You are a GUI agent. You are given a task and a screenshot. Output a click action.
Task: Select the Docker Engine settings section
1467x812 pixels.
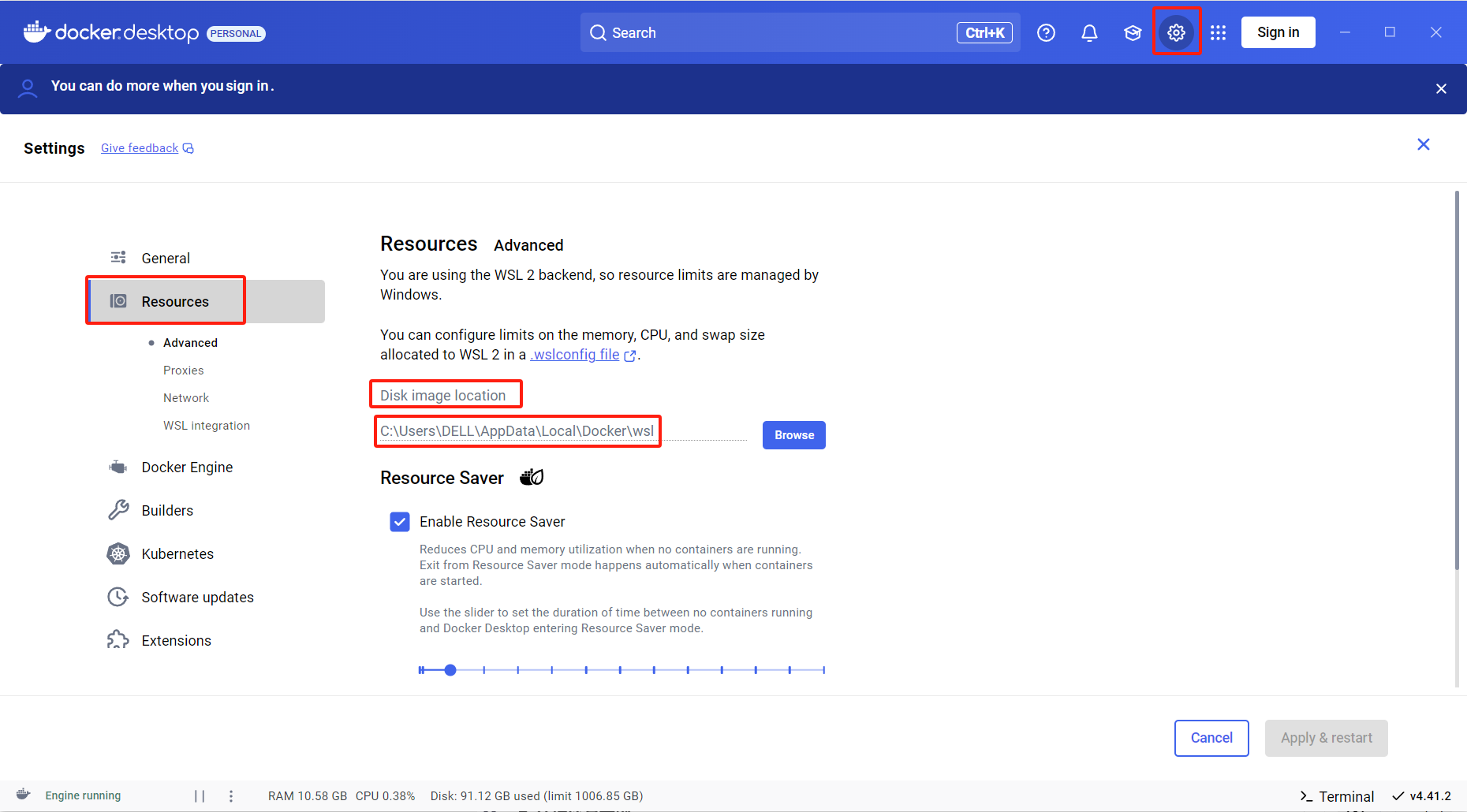[x=187, y=467]
